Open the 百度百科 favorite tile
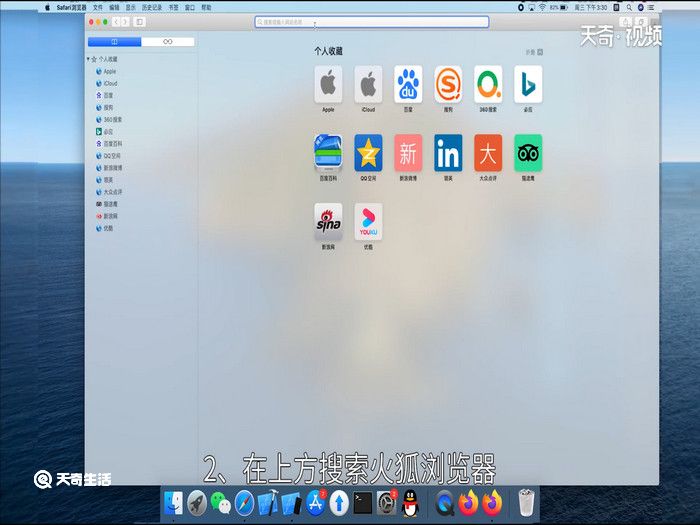The height and width of the screenshot is (525, 700). click(328, 153)
